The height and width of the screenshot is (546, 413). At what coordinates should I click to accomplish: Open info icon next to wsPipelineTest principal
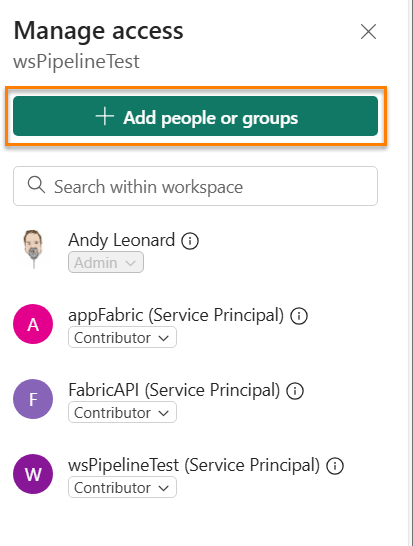click(335, 466)
